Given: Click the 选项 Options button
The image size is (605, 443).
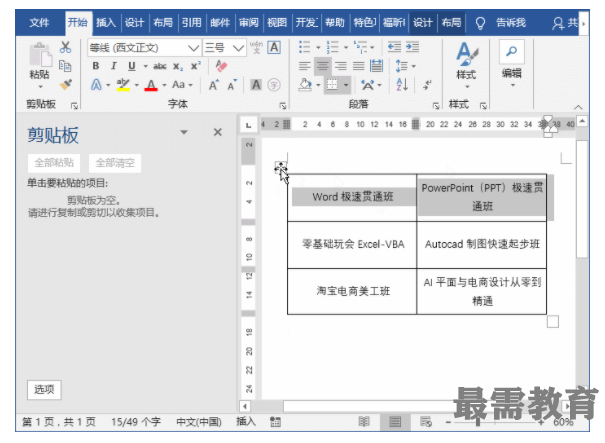Looking at the screenshot, I should [x=44, y=389].
